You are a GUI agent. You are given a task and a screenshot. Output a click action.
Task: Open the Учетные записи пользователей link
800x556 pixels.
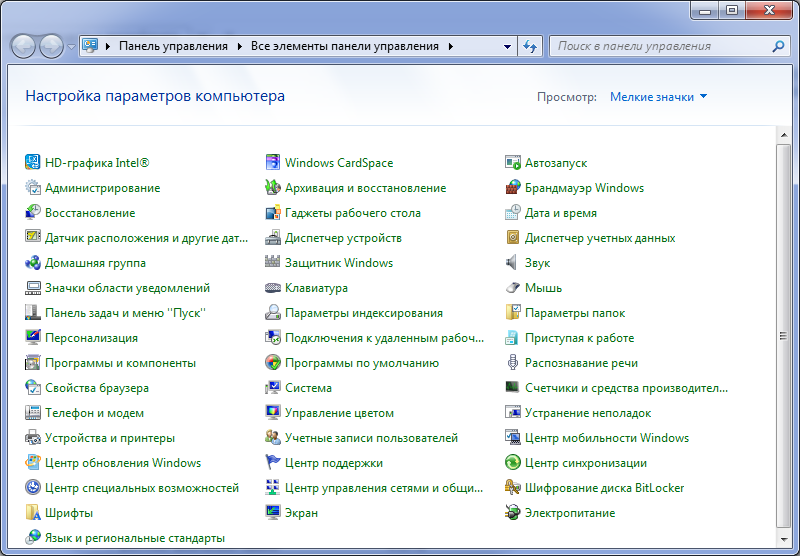(371, 438)
